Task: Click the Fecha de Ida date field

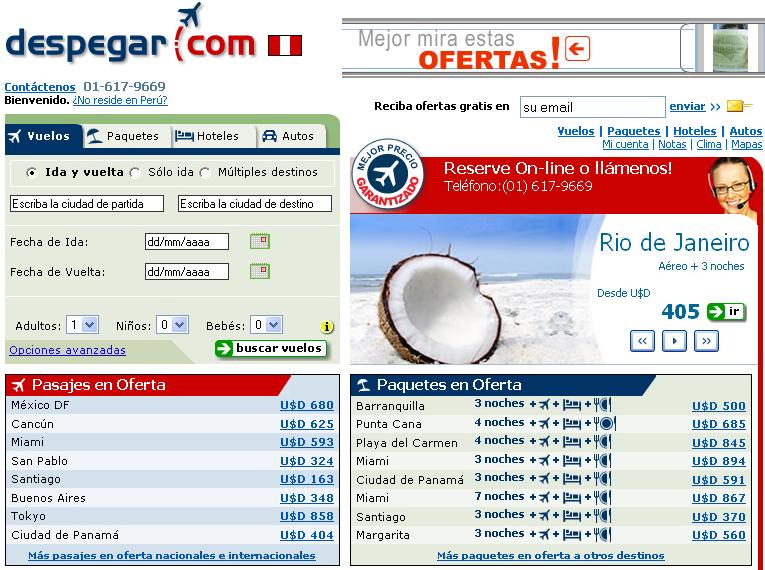Action: point(187,242)
